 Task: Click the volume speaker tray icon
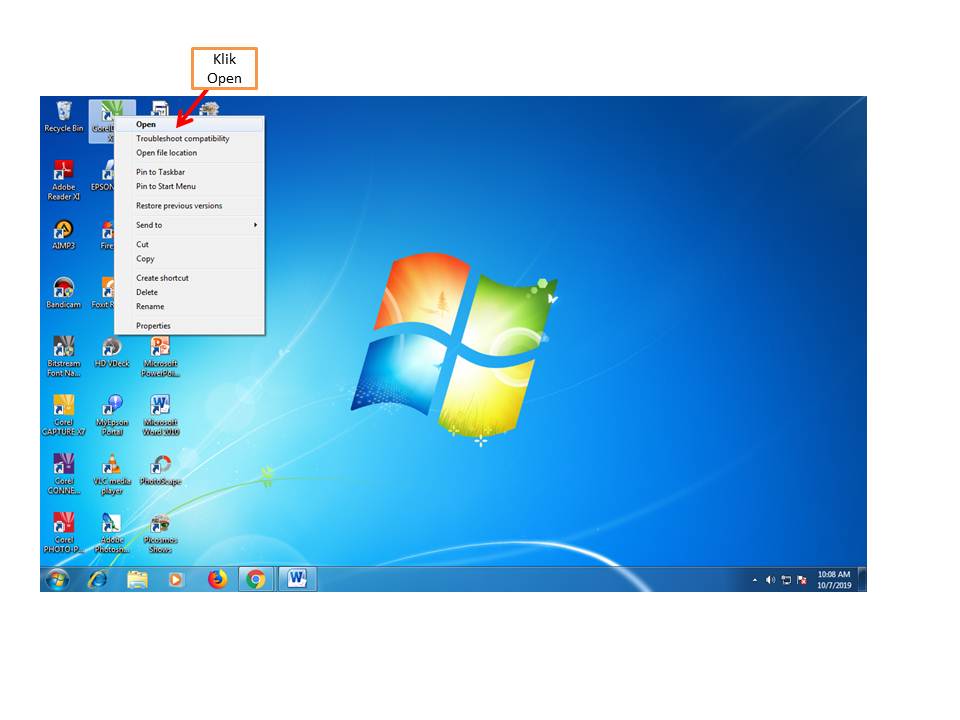(x=770, y=580)
